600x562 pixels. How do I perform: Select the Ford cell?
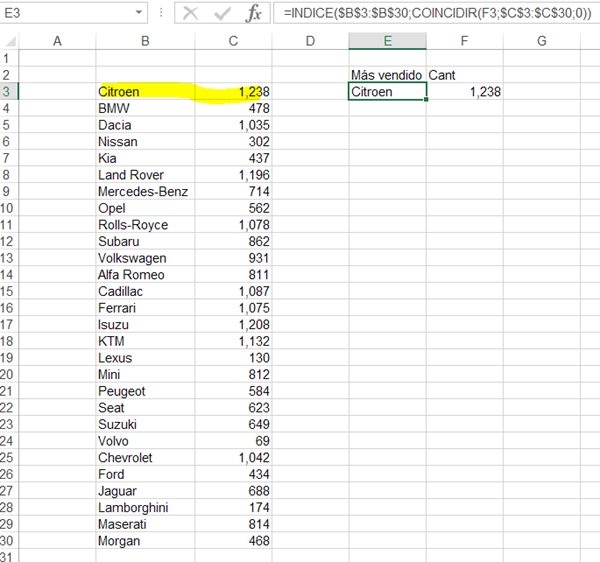[x=145, y=474]
